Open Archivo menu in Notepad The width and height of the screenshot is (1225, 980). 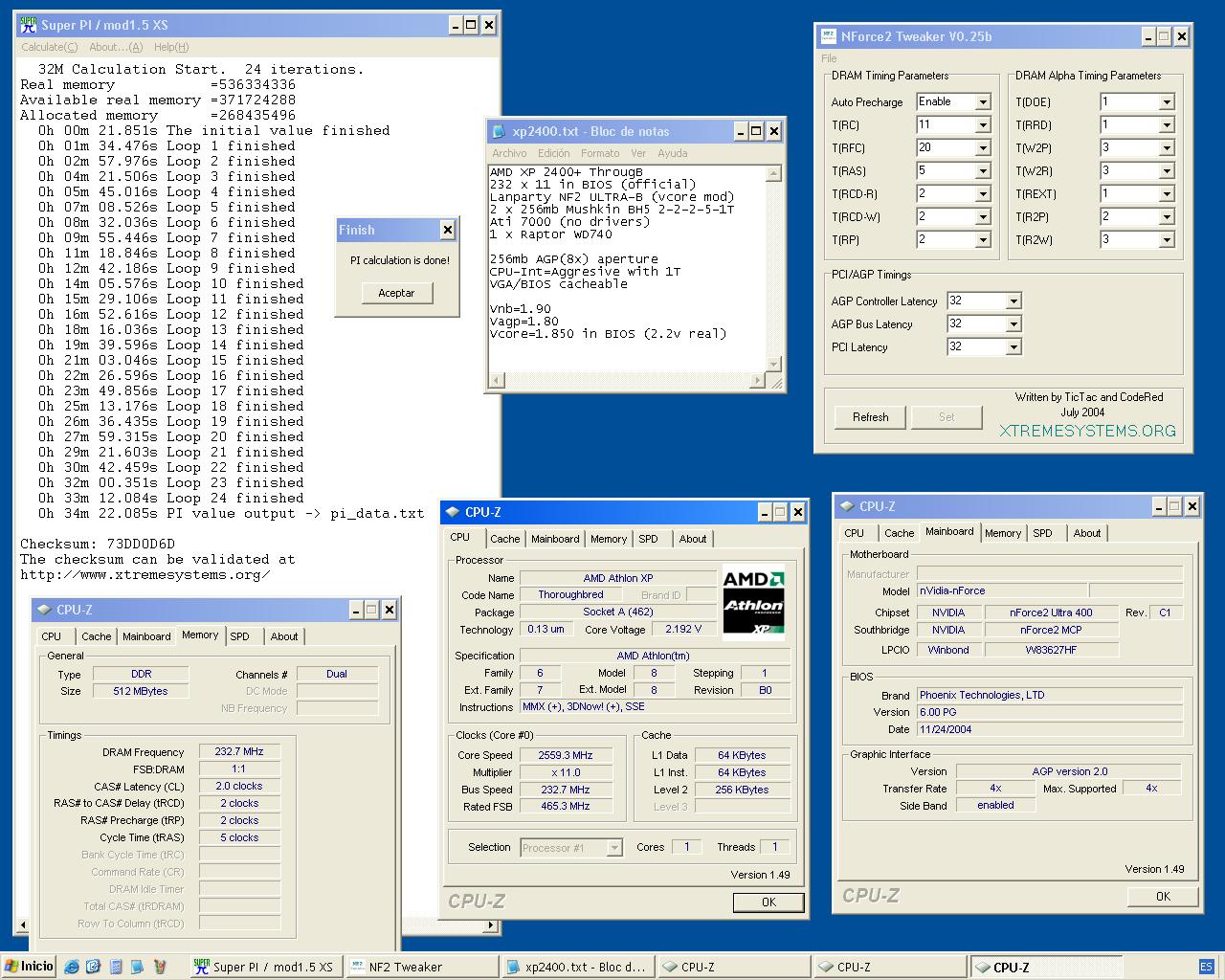(x=509, y=153)
